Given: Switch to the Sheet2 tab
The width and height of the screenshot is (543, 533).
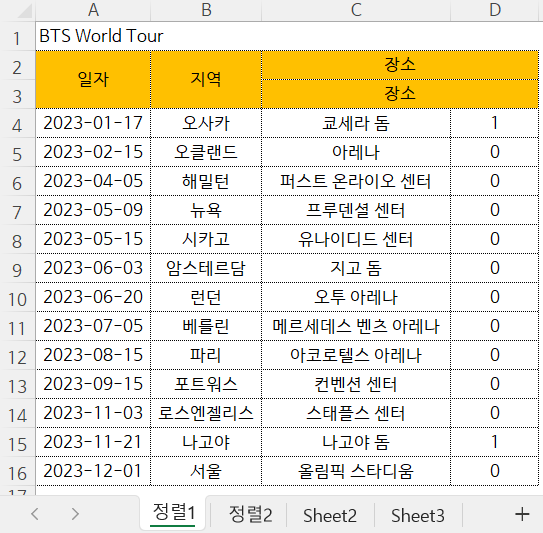Looking at the screenshot, I should point(330,515).
